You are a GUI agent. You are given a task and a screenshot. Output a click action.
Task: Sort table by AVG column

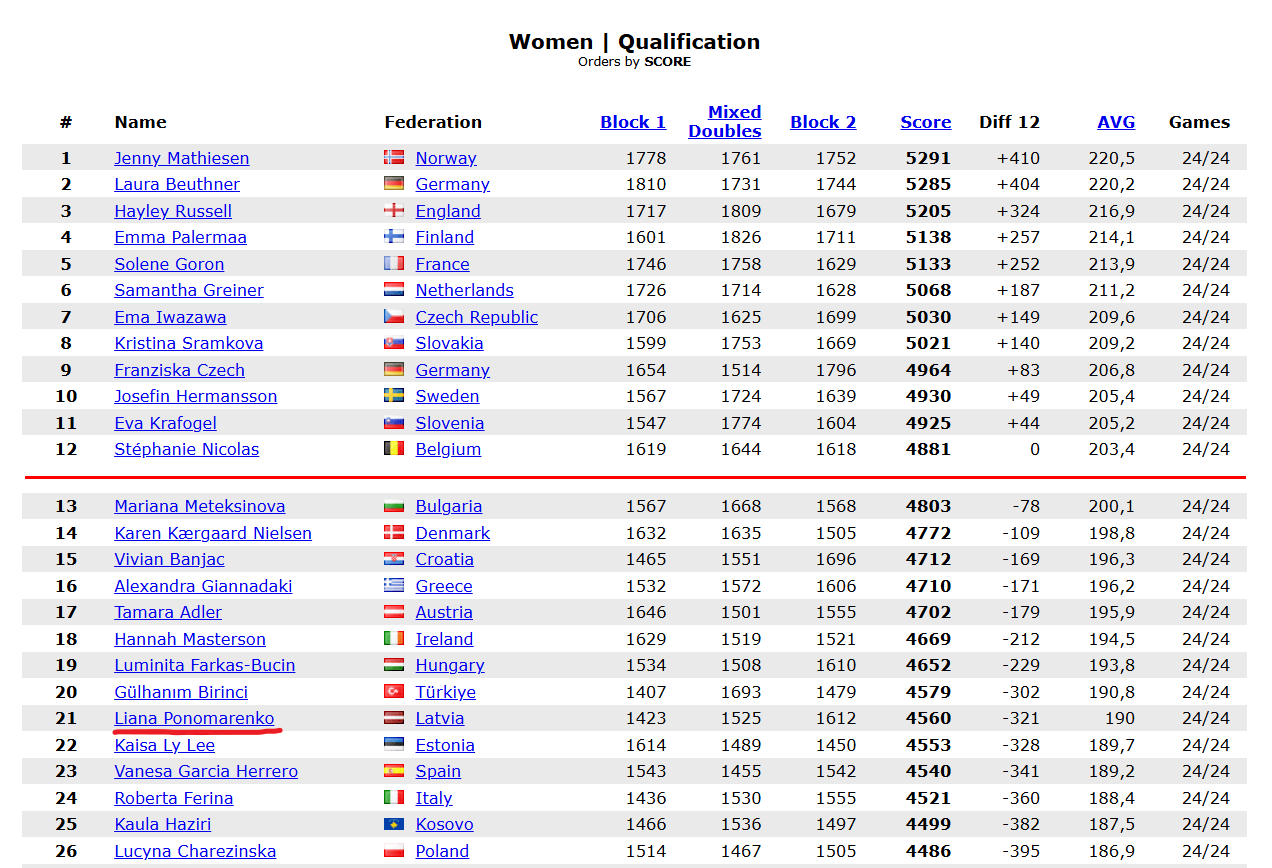point(1116,122)
